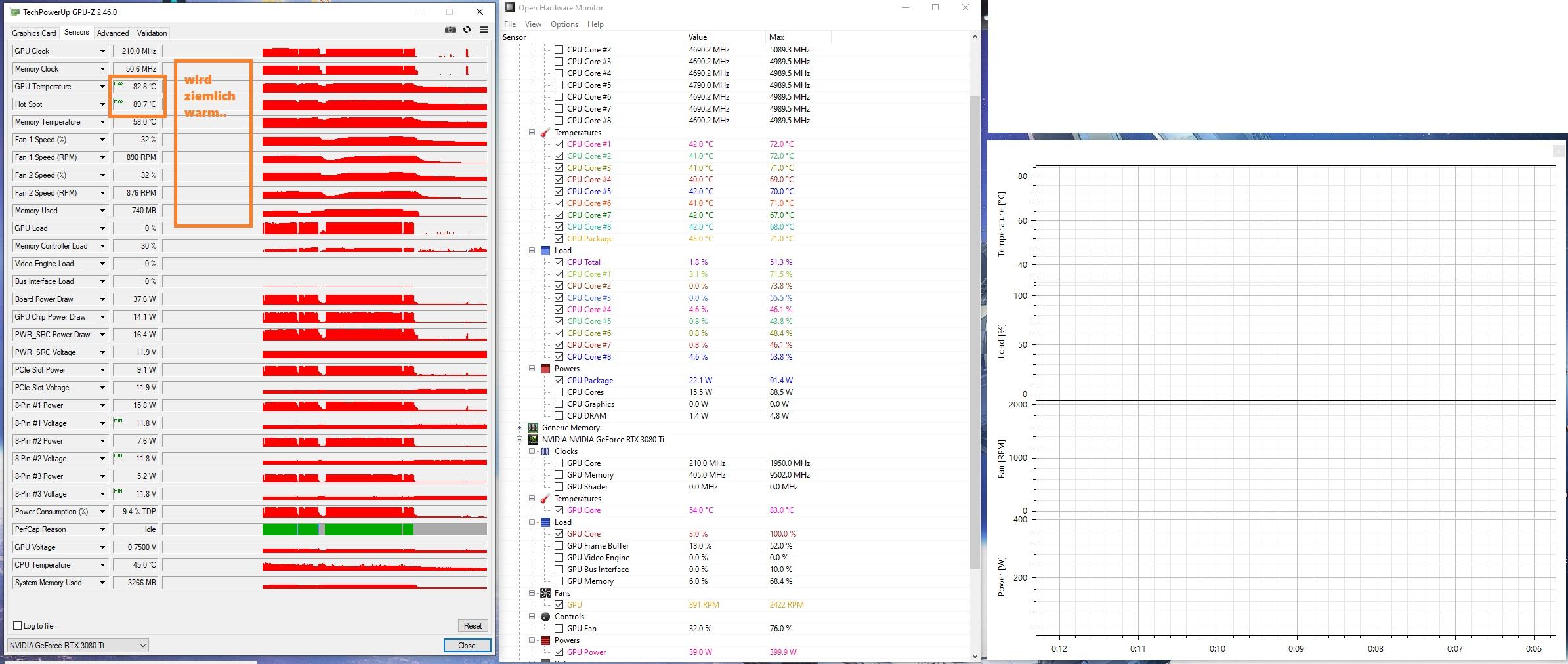Uncheck the CPU Package temperature checkbox

[559, 239]
